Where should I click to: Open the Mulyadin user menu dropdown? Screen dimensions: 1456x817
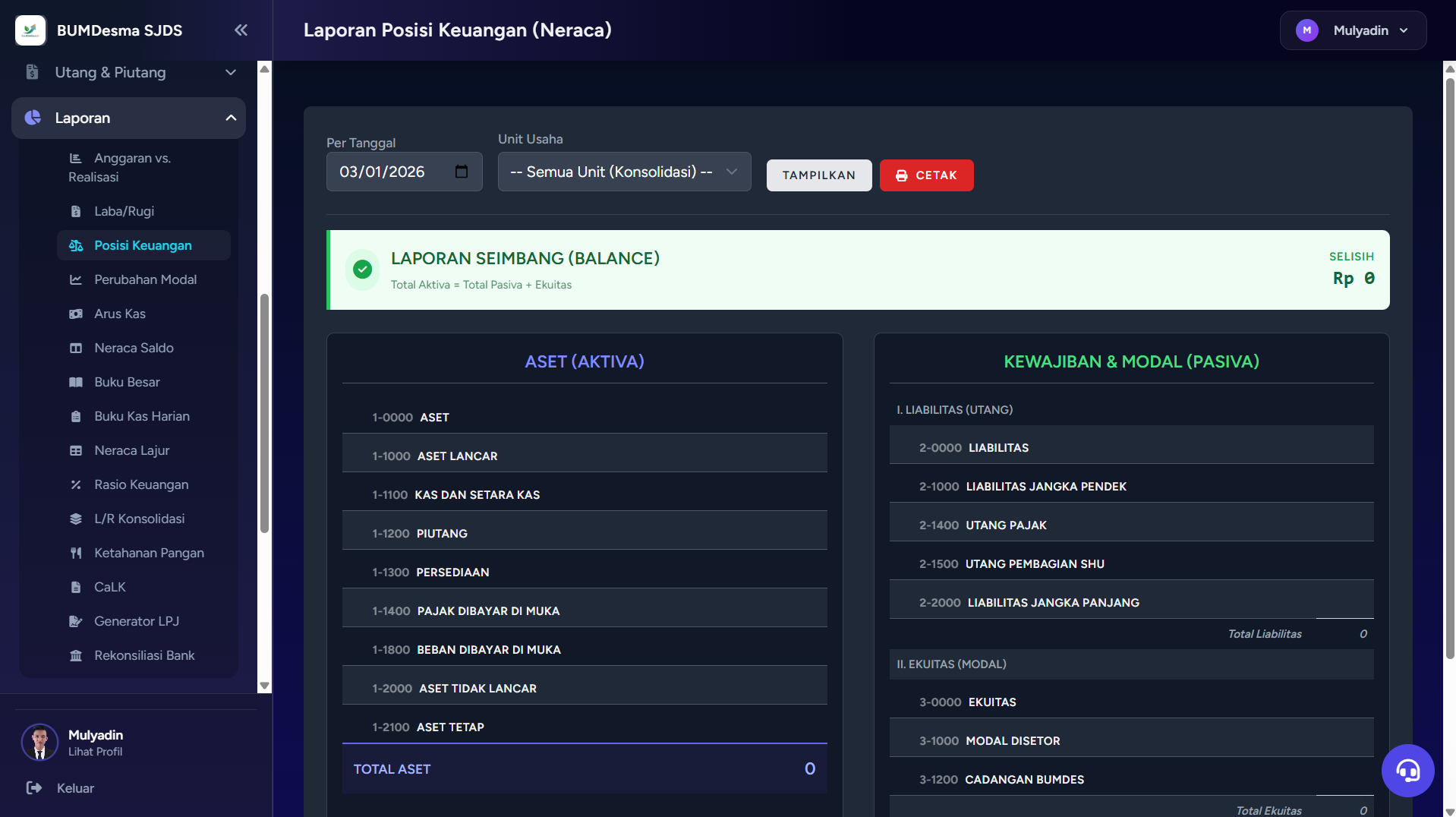(x=1352, y=30)
